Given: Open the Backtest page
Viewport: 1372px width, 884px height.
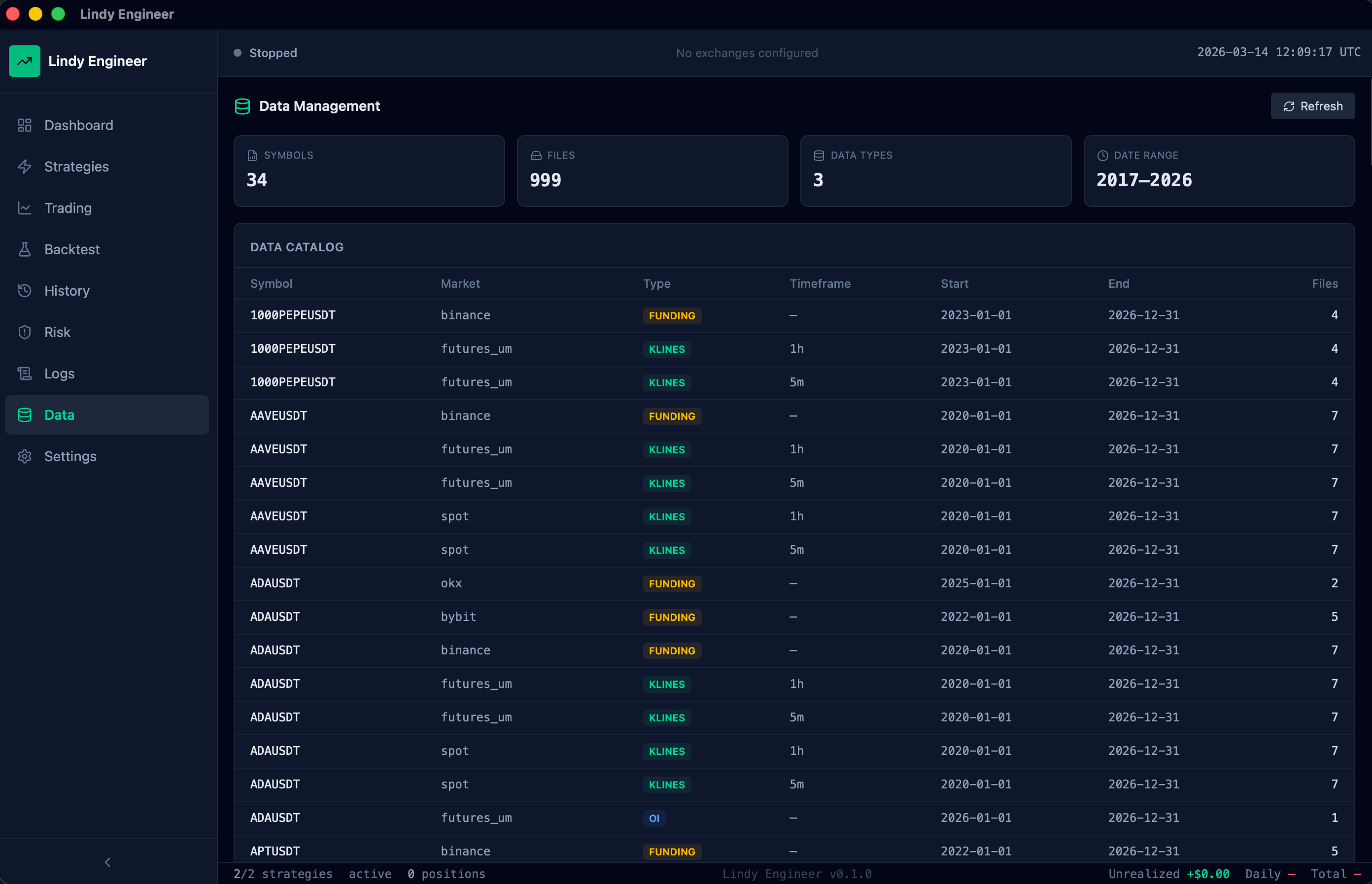Looking at the screenshot, I should pyautogui.click(x=72, y=249).
